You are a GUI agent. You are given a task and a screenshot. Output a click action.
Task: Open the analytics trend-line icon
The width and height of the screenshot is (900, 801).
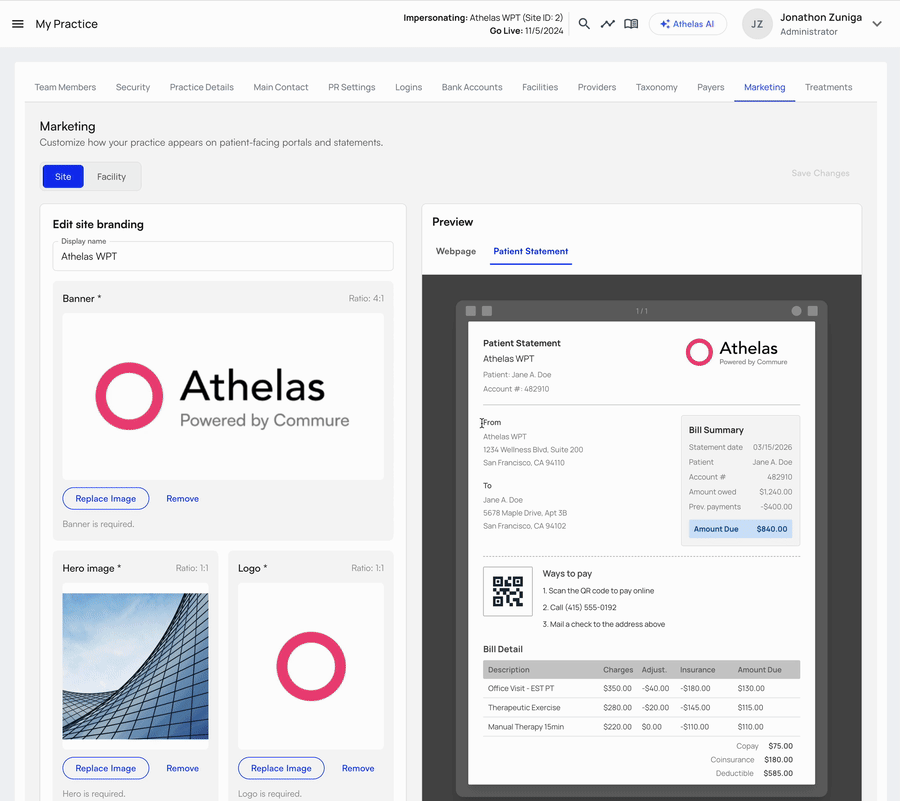pos(608,24)
